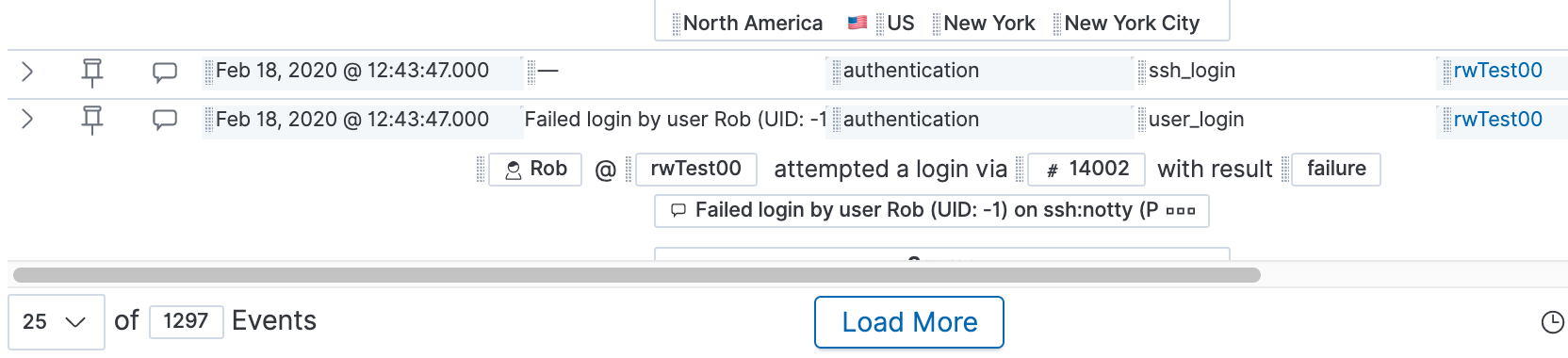This screenshot has width=1568, height=358.
Task: Open the rwTest00 host link in user_login row
Action: [x=1497, y=120]
